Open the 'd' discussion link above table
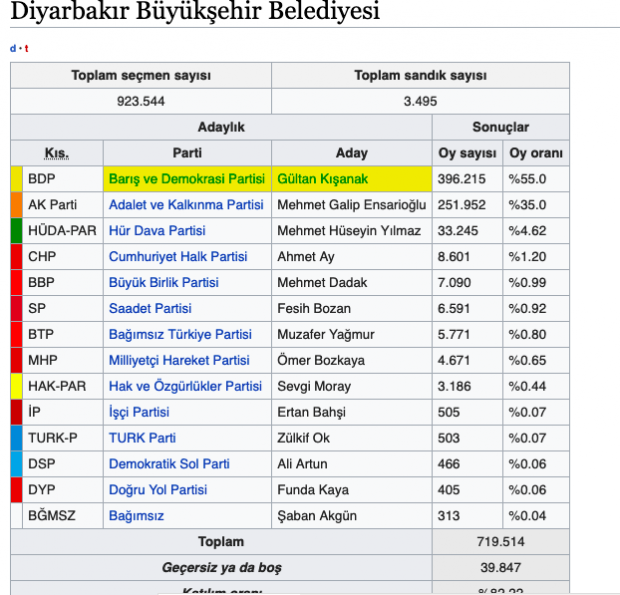The width and height of the screenshot is (620, 595). pos(13,48)
